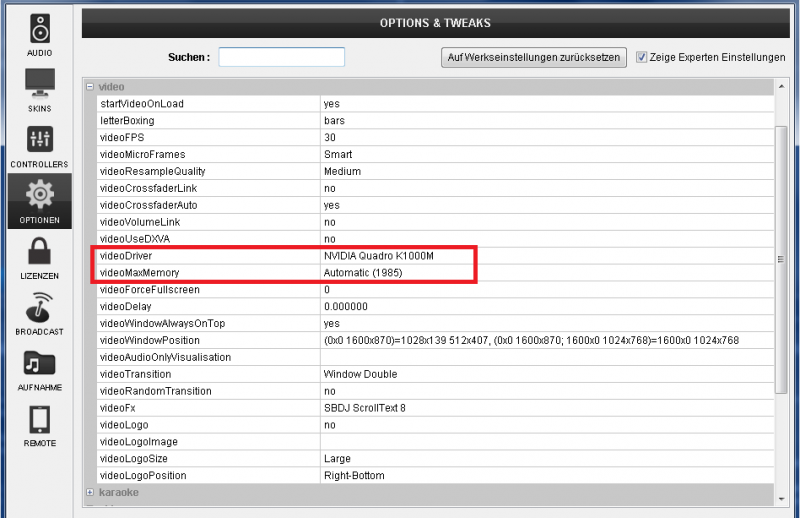Image resolution: width=800 pixels, height=518 pixels.
Task: Click the videoWindowPosition value
Action: (x=531, y=340)
